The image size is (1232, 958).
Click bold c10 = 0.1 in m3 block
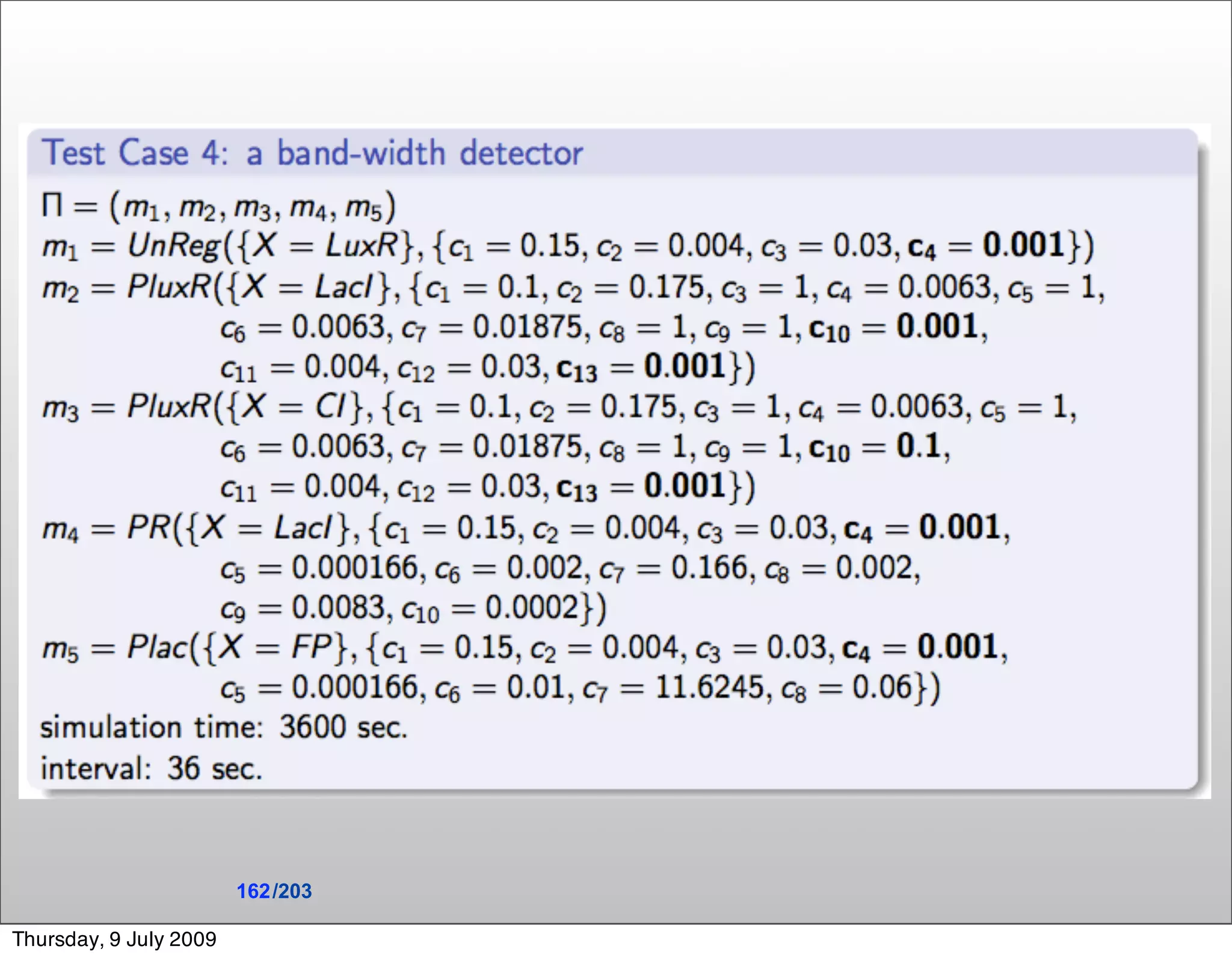pos(874,447)
